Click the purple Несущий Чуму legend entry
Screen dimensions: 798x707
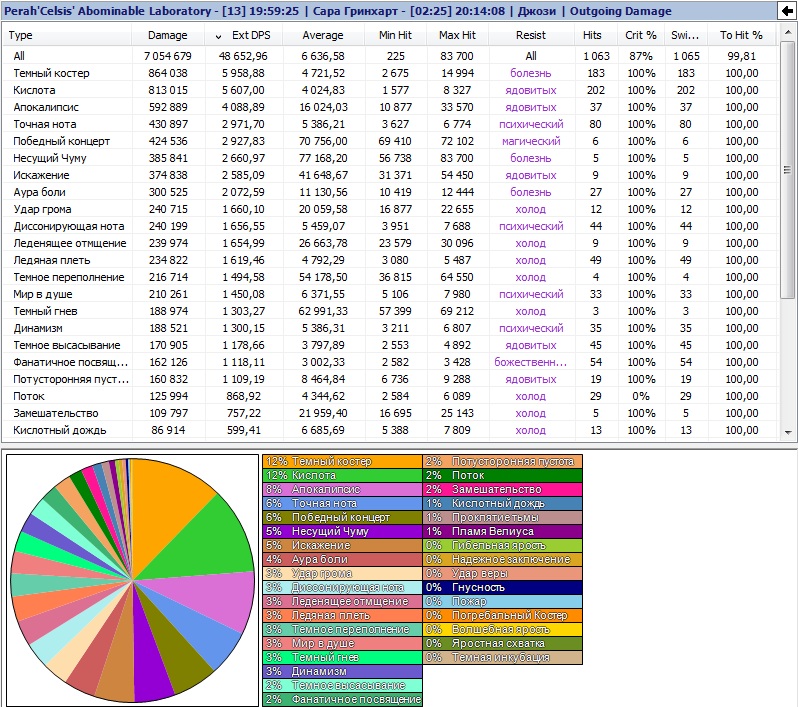click(x=343, y=531)
